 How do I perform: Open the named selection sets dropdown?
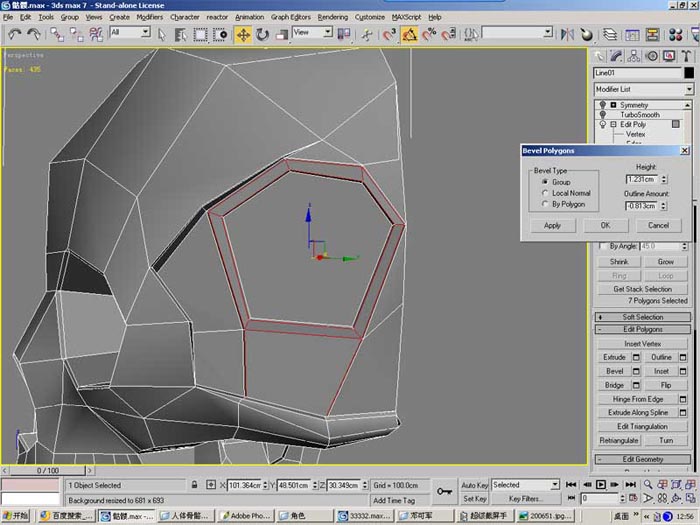coord(517,33)
